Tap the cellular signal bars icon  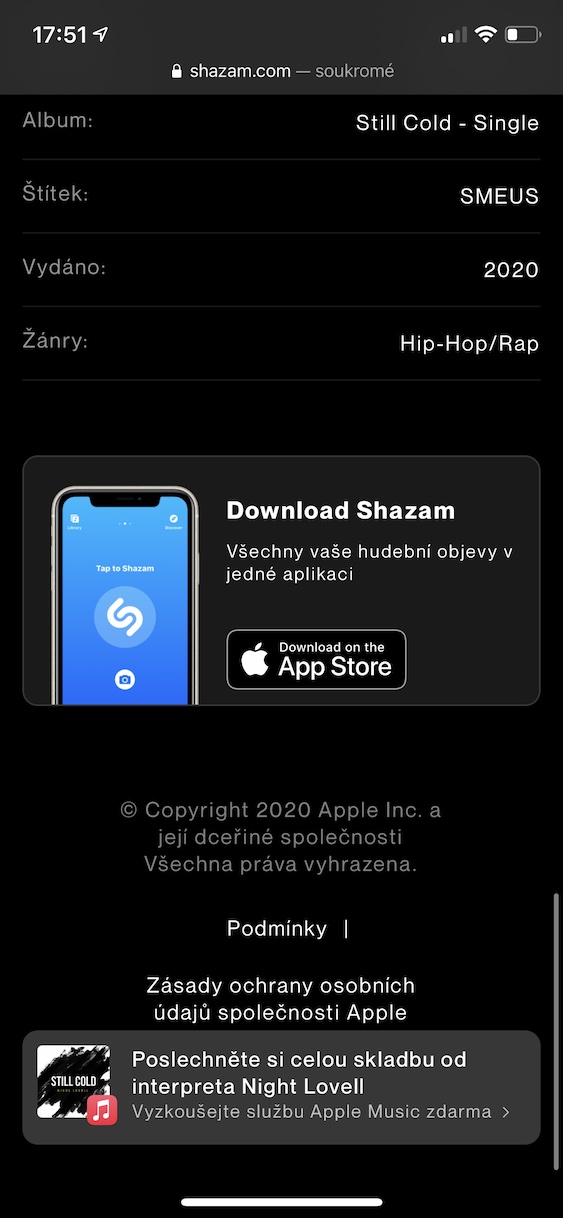point(453,36)
